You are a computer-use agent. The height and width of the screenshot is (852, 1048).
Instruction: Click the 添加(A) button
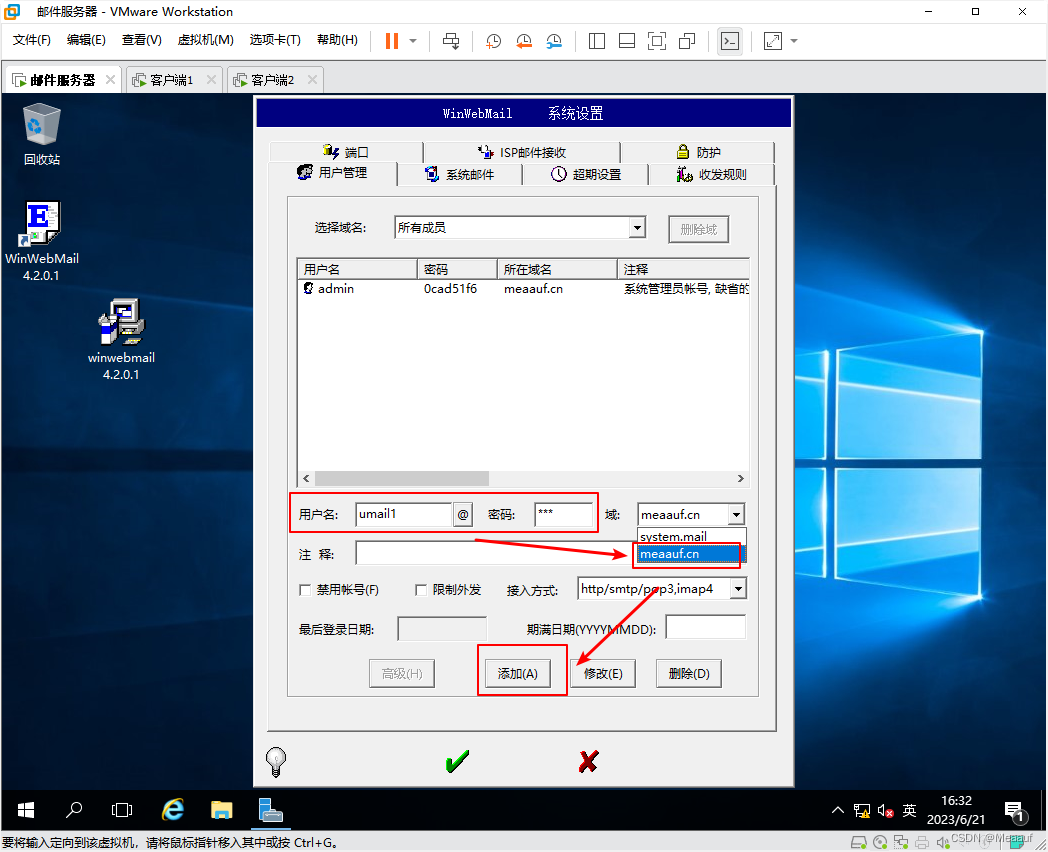(517, 674)
